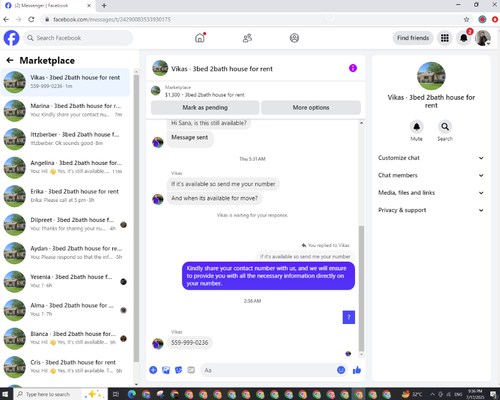Open the Facebook Home icon
Viewport: 500px width, 400px height.
click(200, 38)
